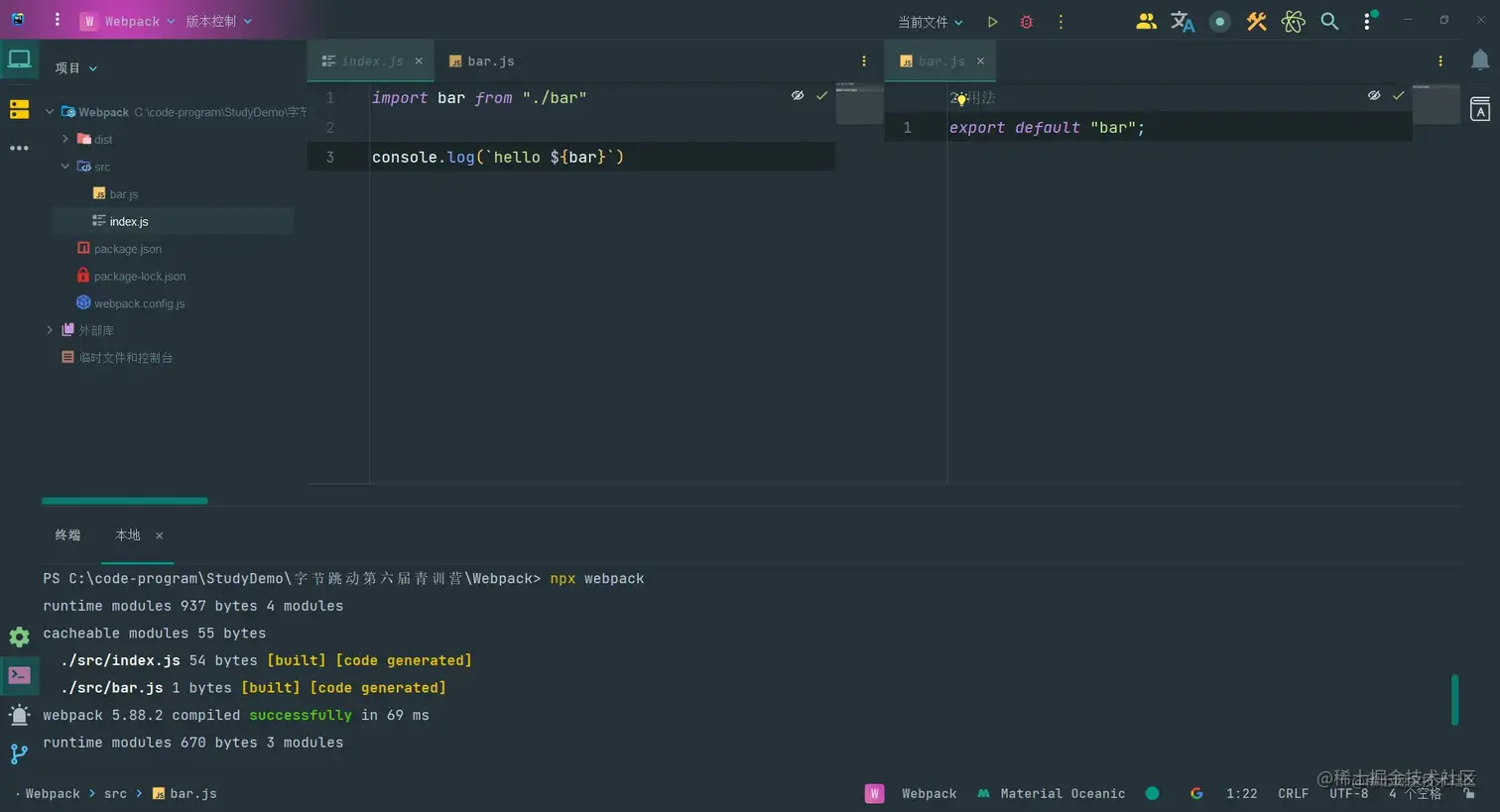Open the build tools wrench icon
Viewport: 1500px width, 812px height.
tap(1256, 21)
